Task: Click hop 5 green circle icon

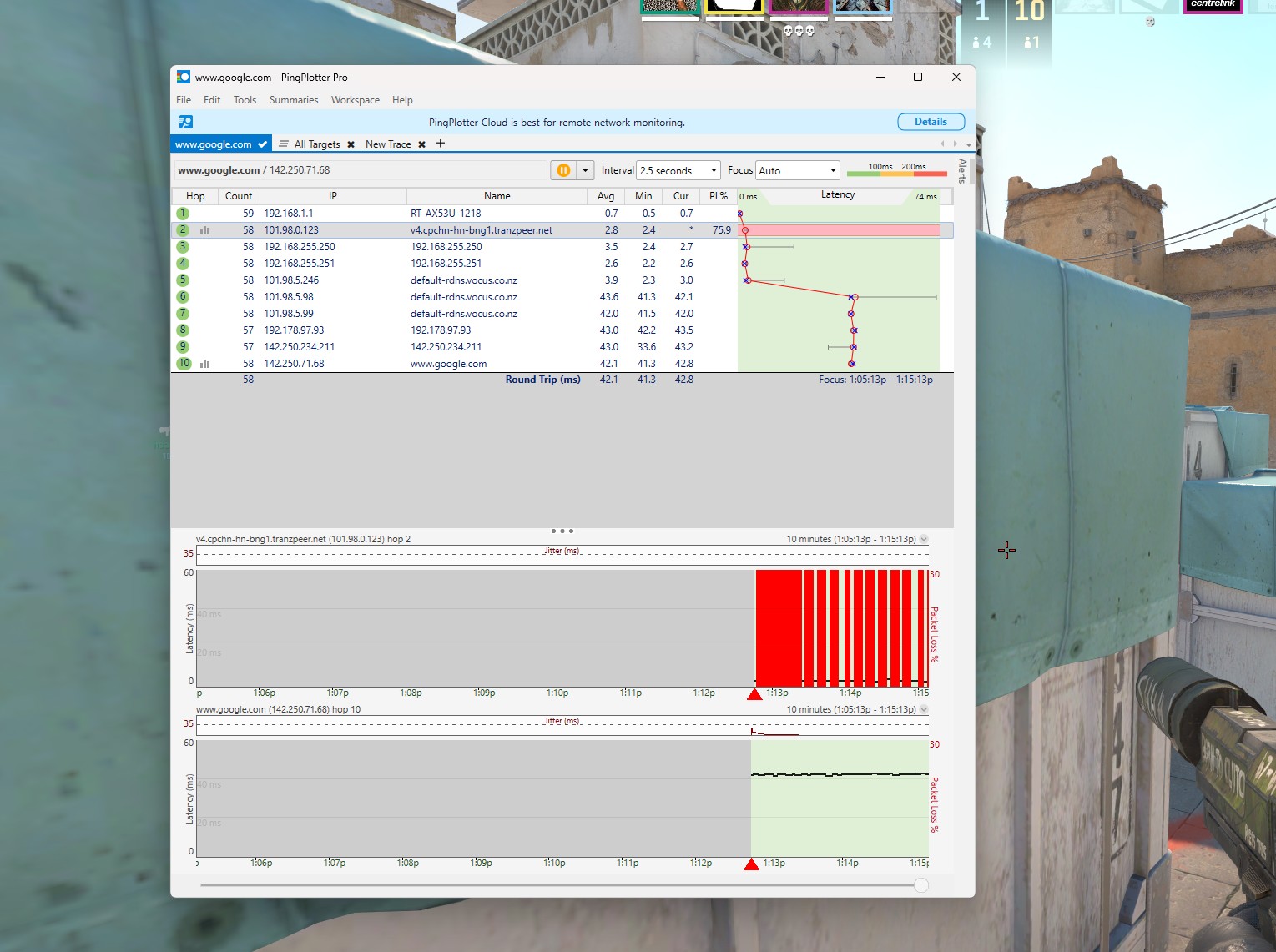Action: (x=183, y=280)
